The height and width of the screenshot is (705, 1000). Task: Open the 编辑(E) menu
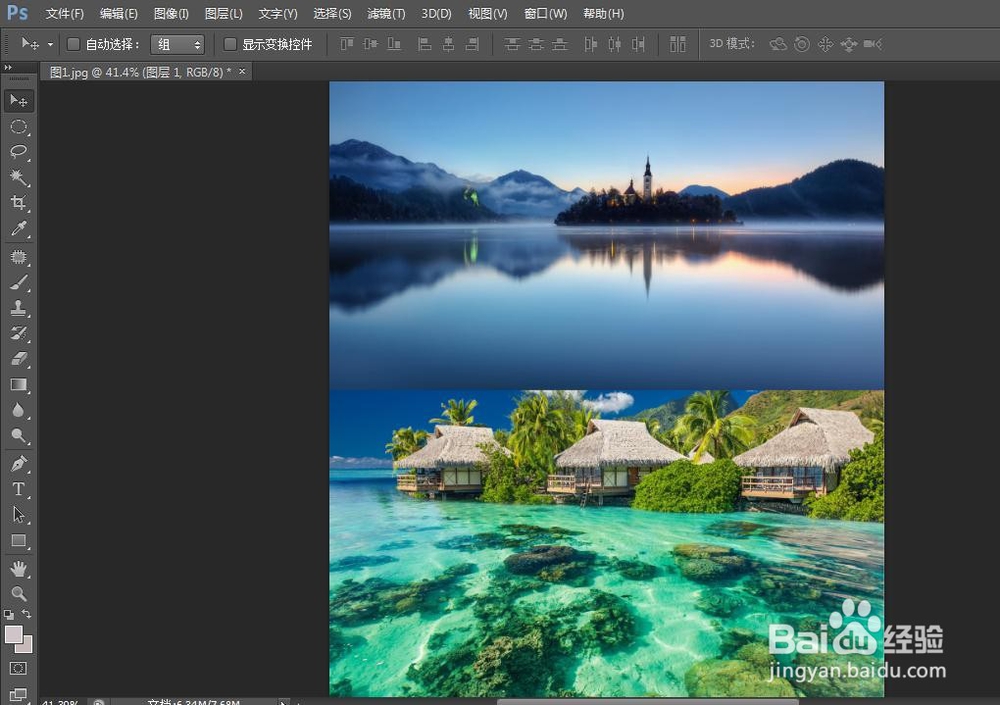coord(119,13)
